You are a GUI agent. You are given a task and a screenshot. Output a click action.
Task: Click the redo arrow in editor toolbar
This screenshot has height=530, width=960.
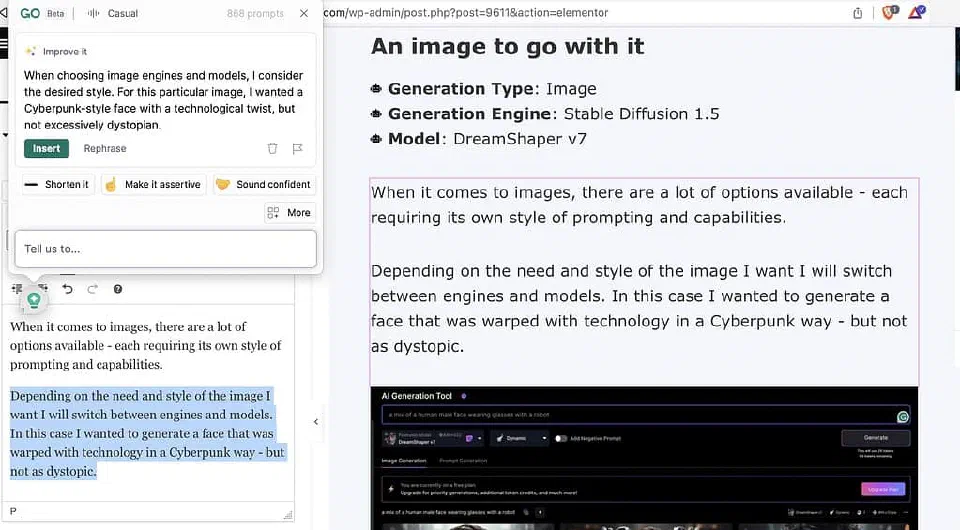(92, 289)
